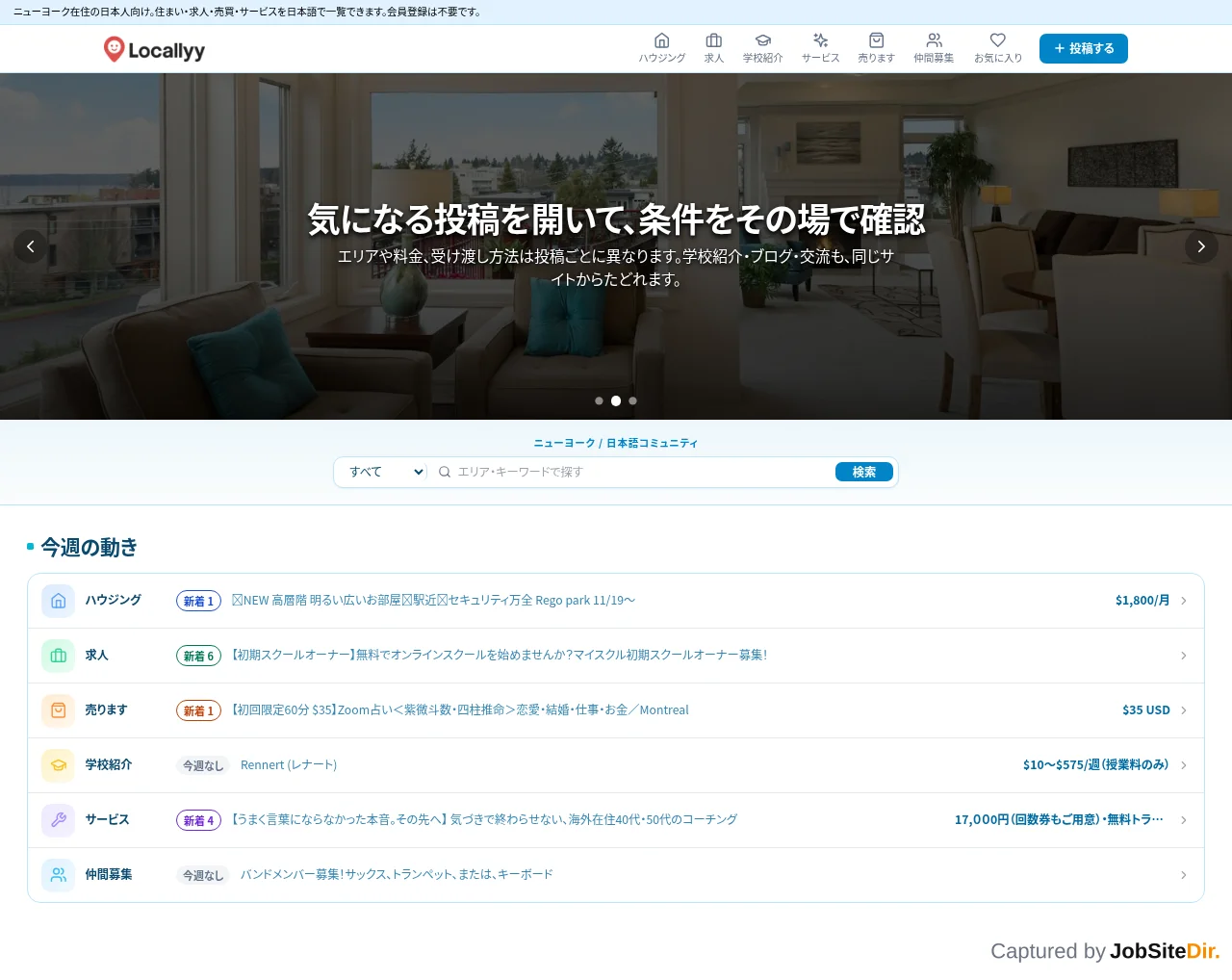Open the すべて category dropdown
Image resolution: width=1232 pixels, height=980 pixels.
pos(384,472)
